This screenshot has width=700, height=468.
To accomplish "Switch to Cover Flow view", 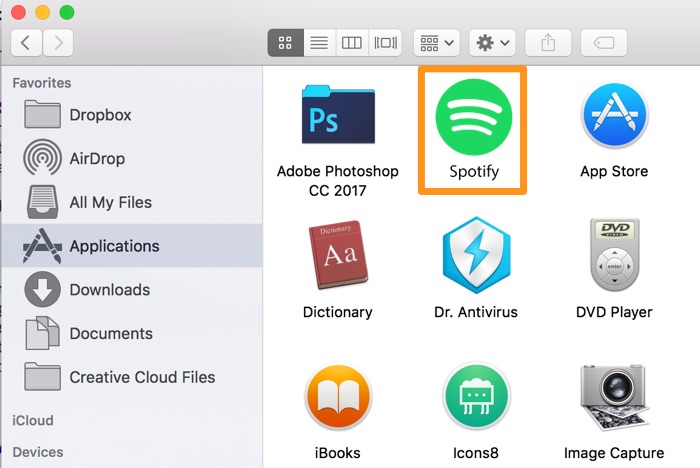I will coord(385,43).
